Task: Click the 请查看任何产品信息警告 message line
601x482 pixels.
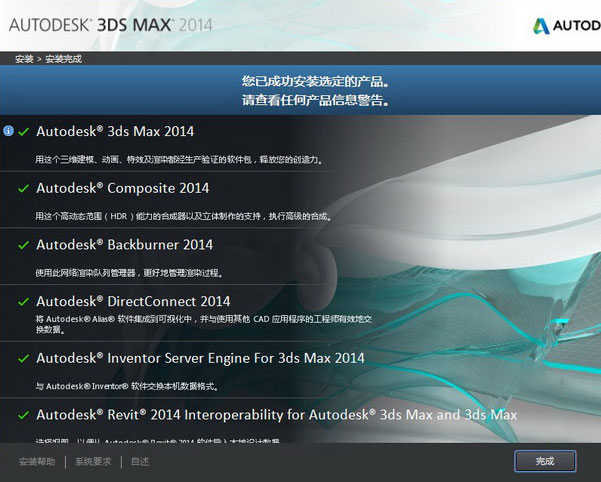Action: (x=315, y=100)
